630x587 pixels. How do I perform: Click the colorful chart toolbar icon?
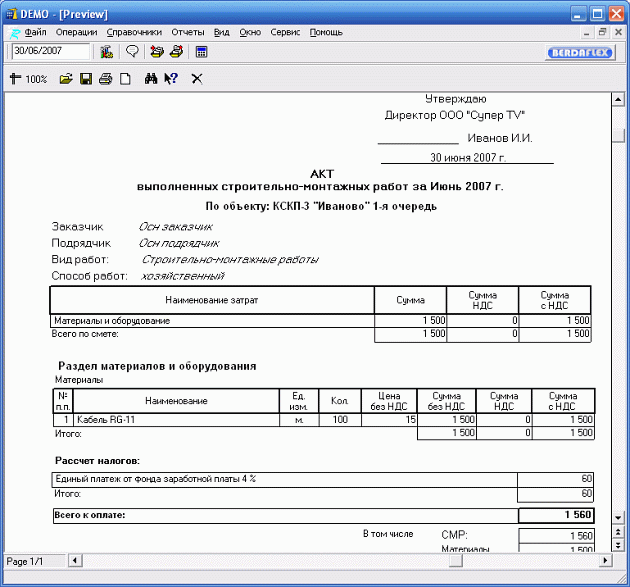tap(106, 51)
